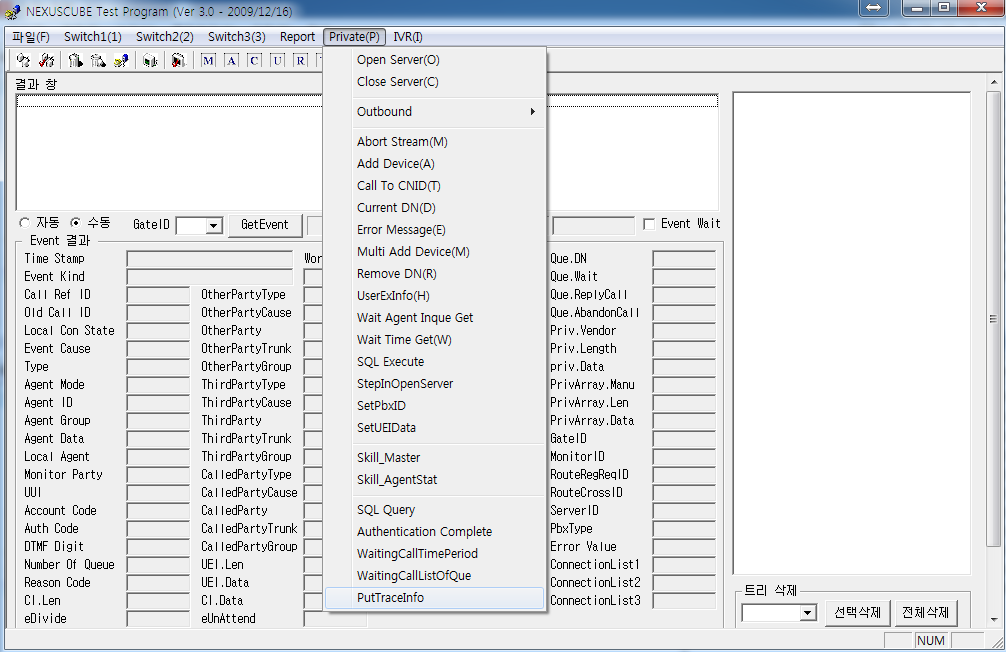Image resolution: width=1006 pixels, height=652 pixels.
Task: Select Skill_AgentStat menu entry
Action: coord(436,479)
